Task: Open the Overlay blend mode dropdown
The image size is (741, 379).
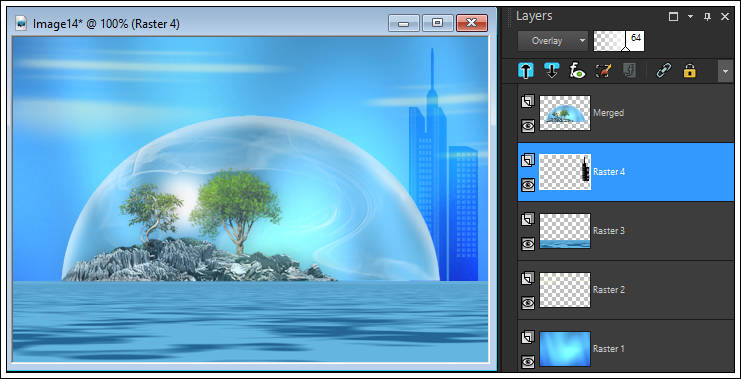Action: point(553,41)
